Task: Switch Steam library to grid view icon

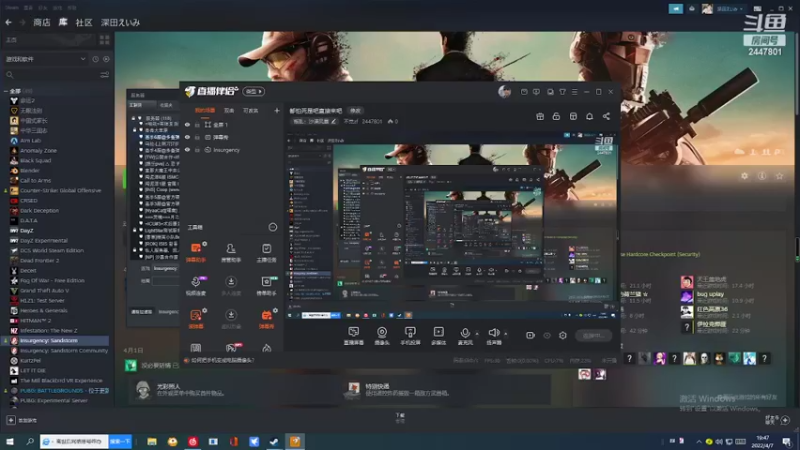Action: (x=105, y=40)
